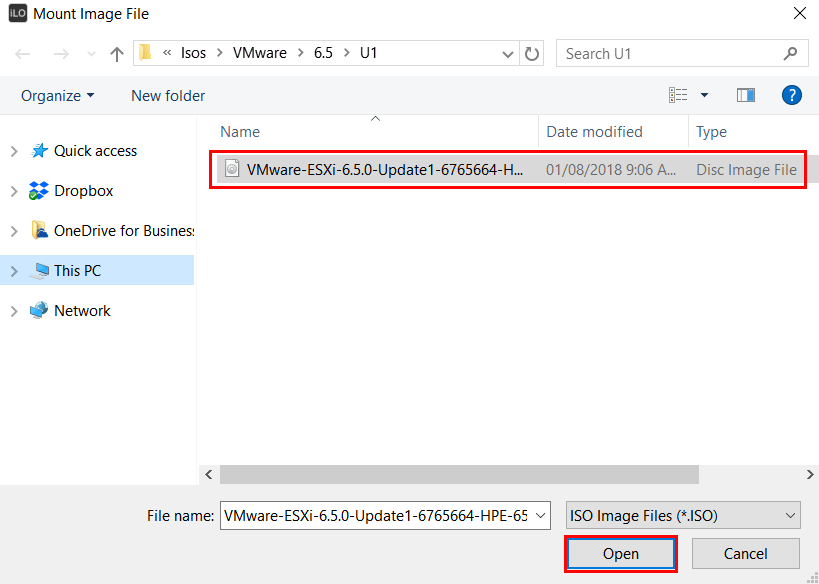Select U1 in the address path
This screenshot has width=819, height=584.
pyautogui.click(x=368, y=53)
